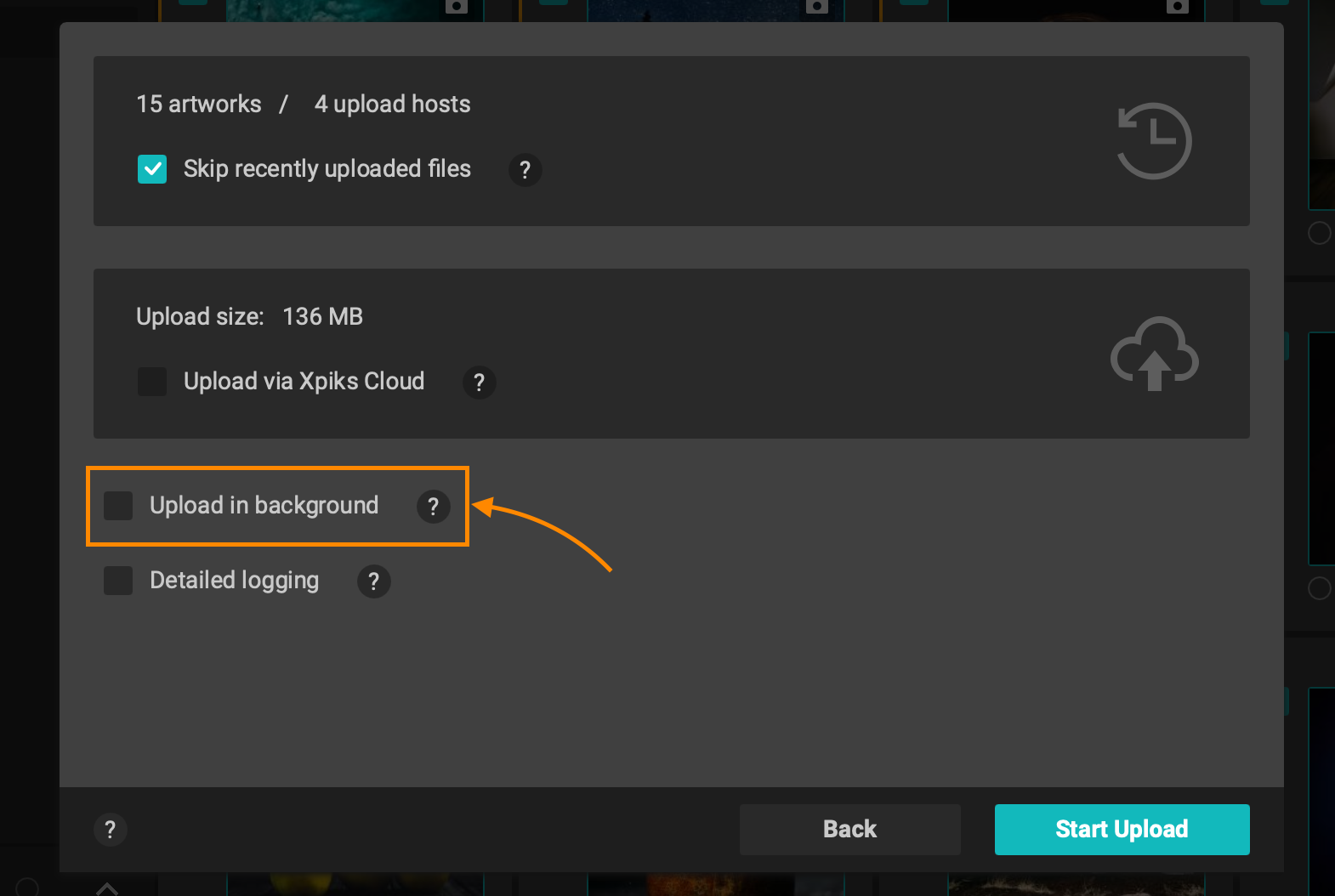Click the upload history clock icon
Screen dimensions: 1335x896
click(x=1154, y=140)
